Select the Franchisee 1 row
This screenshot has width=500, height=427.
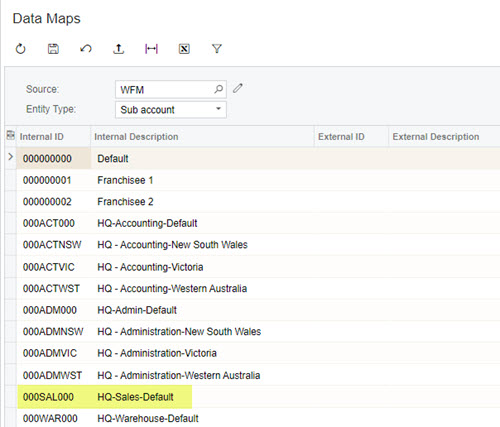(258, 180)
